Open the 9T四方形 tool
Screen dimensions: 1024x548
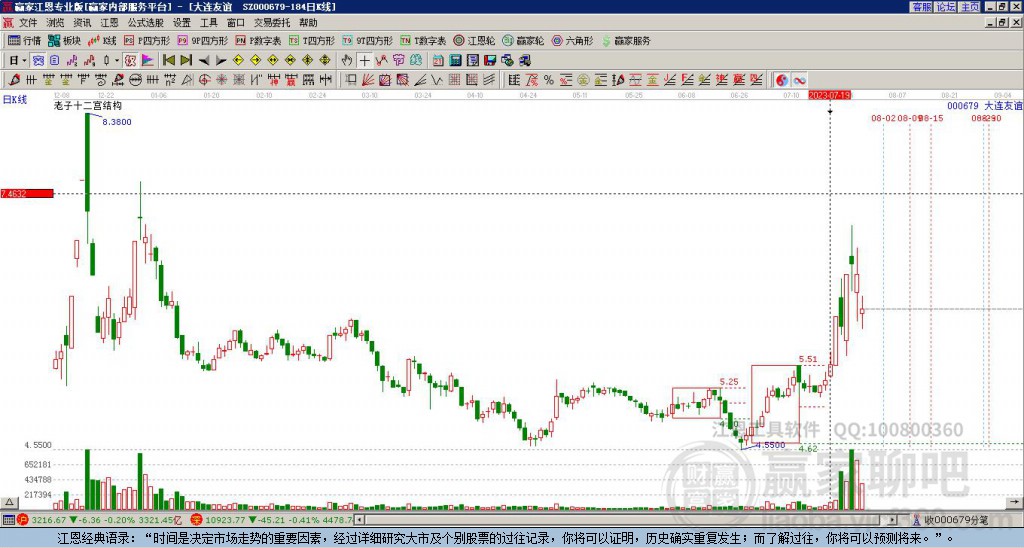click(367, 40)
